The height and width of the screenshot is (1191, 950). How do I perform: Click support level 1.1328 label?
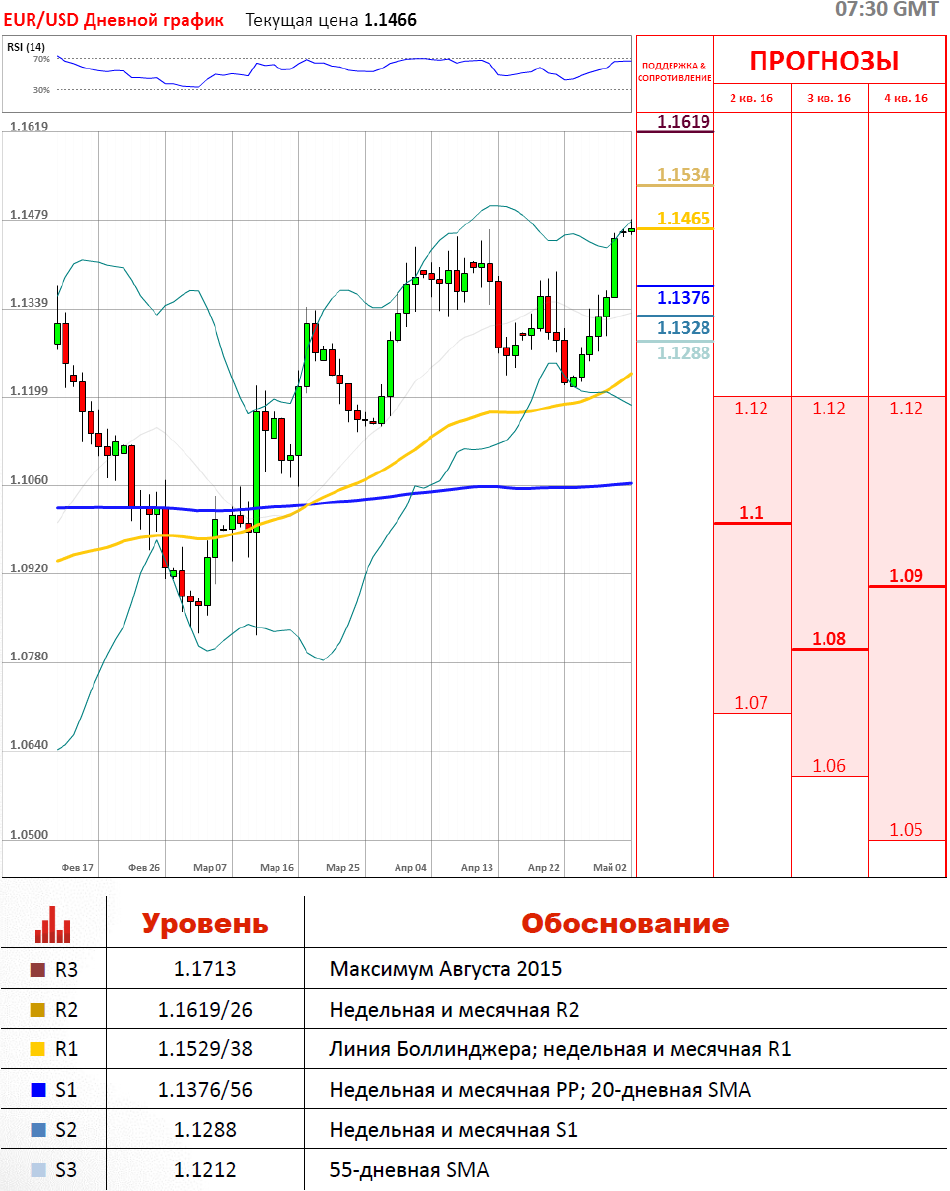[683, 327]
